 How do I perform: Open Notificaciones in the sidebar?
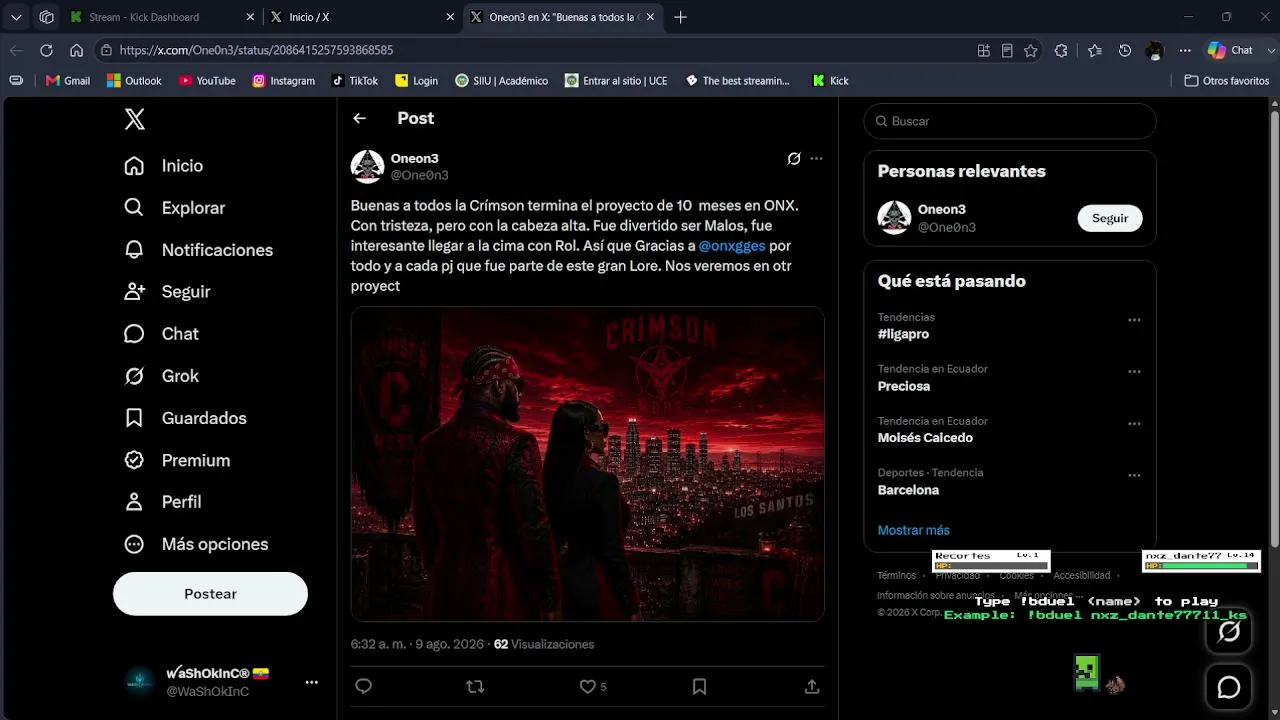click(198, 250)
